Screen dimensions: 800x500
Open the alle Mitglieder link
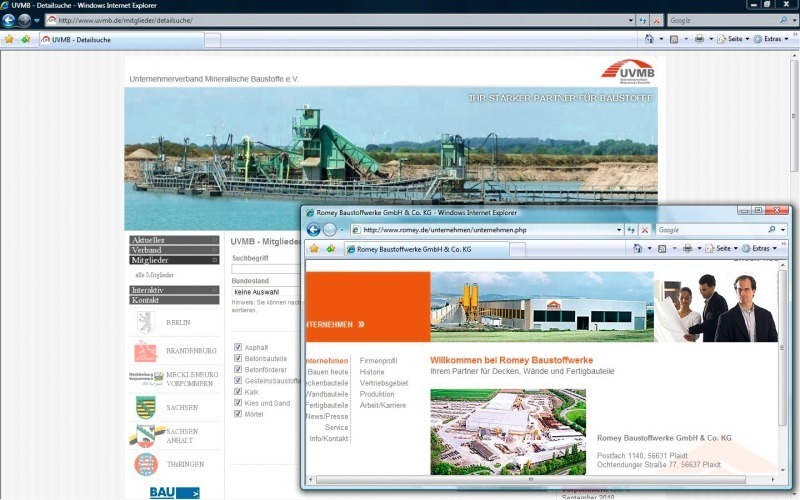[155, 275]
